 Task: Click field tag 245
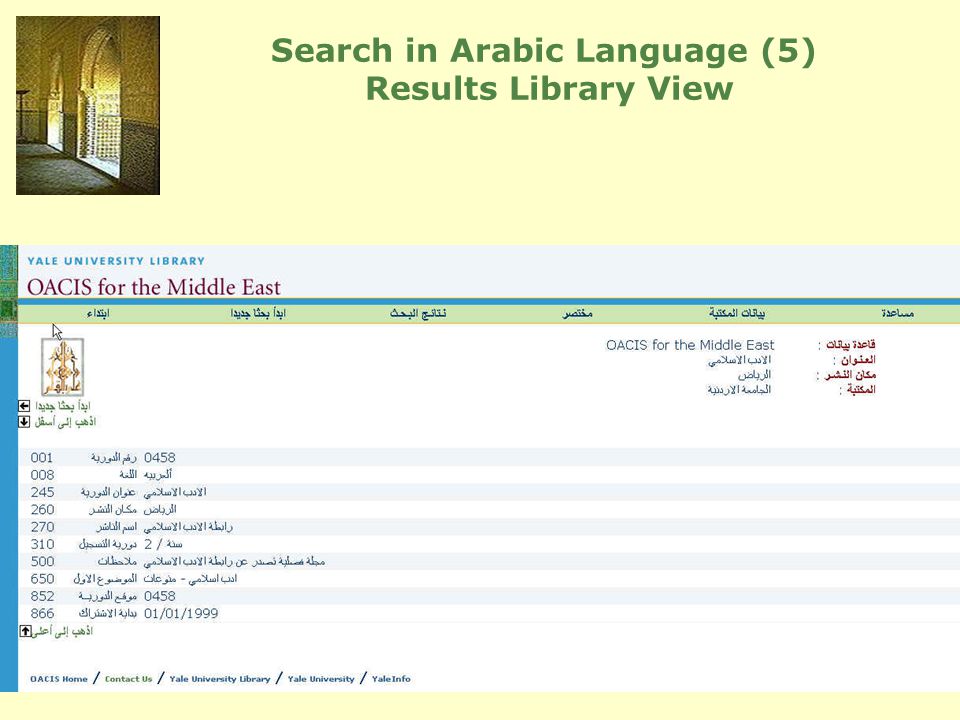[x=42, y=492]
